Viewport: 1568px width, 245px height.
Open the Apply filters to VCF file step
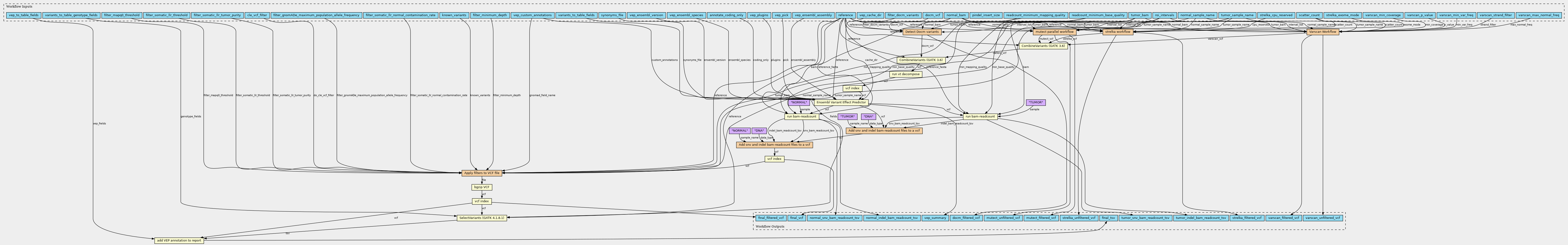click(482, 173)
